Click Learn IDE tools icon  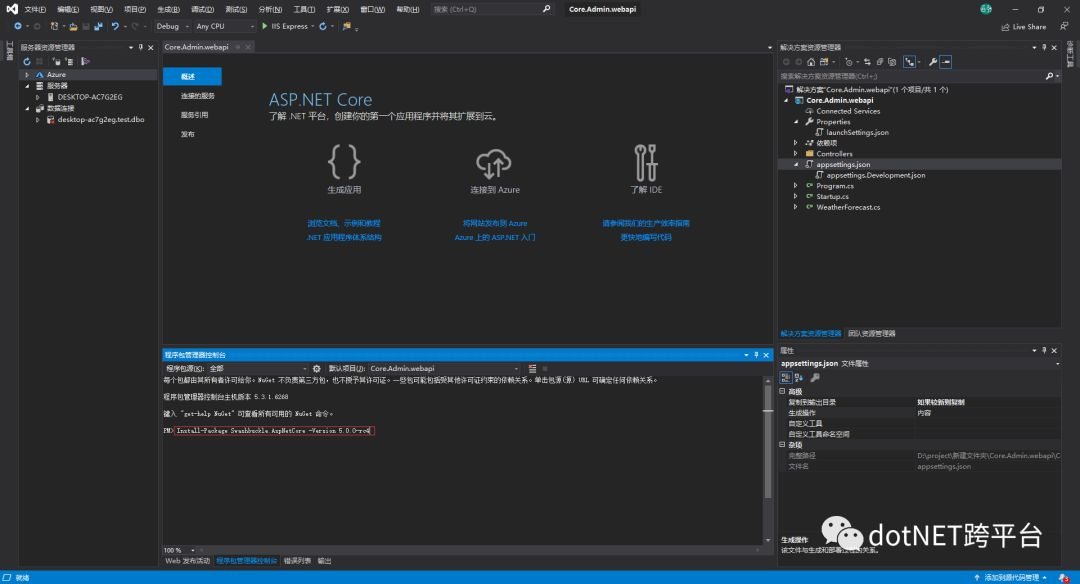click(645, 163)
